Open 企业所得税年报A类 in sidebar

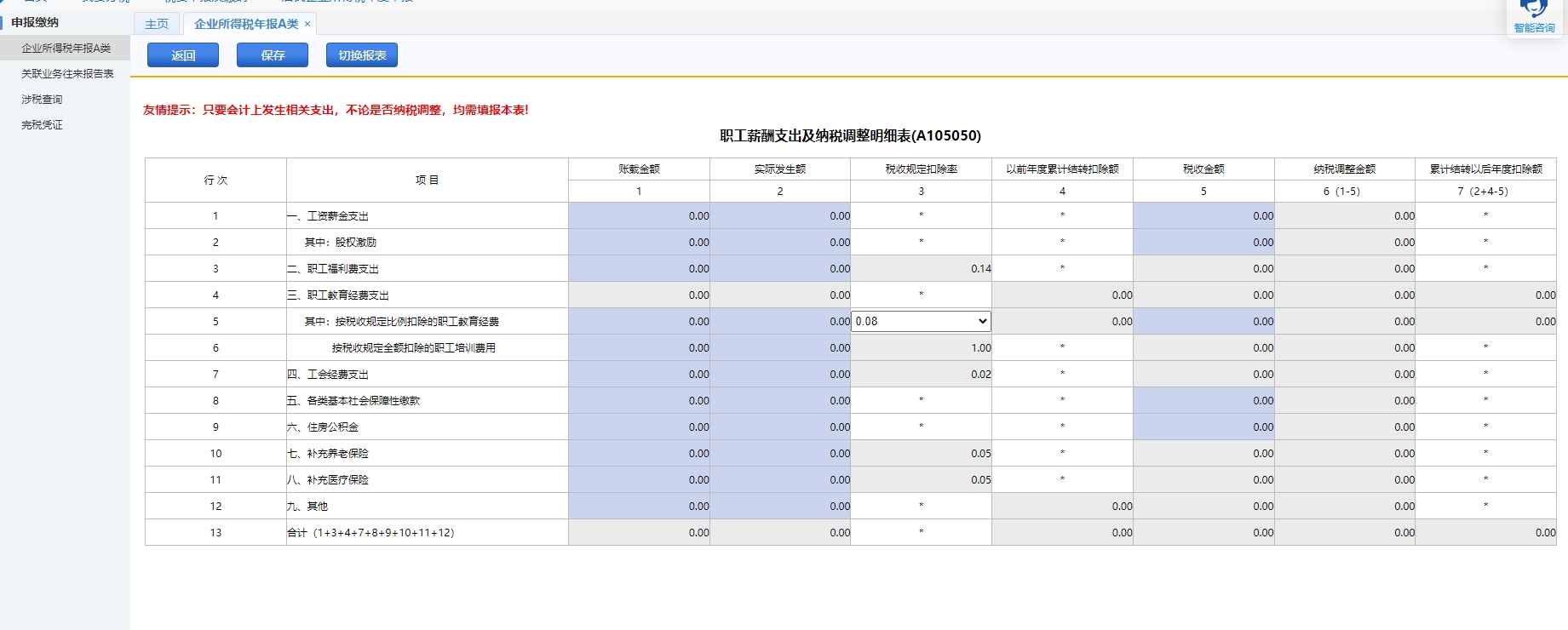point(66,49)
